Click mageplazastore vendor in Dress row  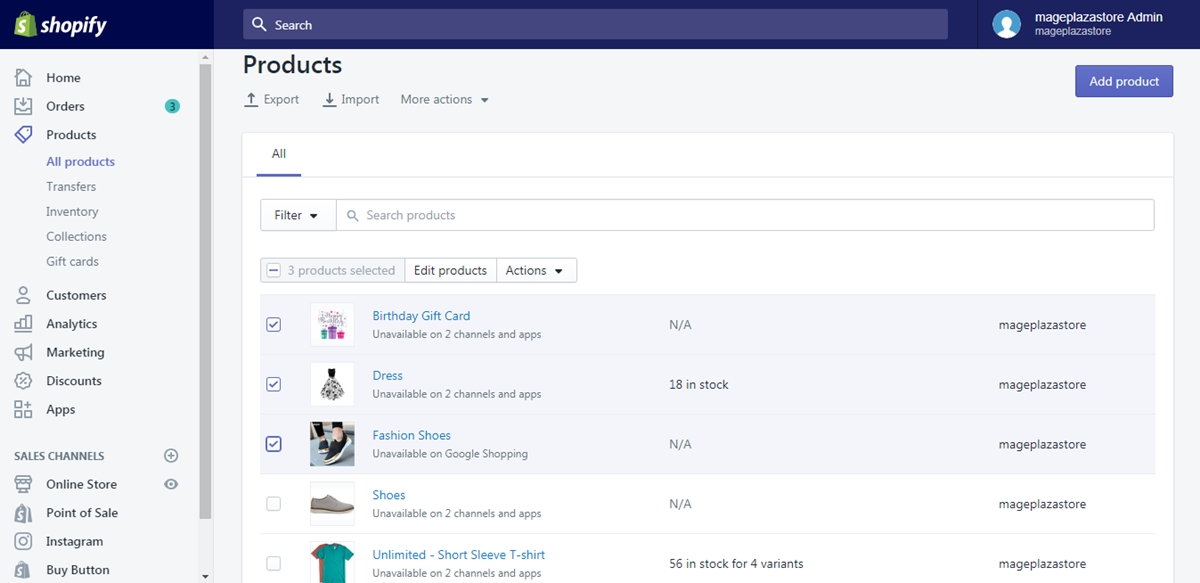tap(1042, 385)
